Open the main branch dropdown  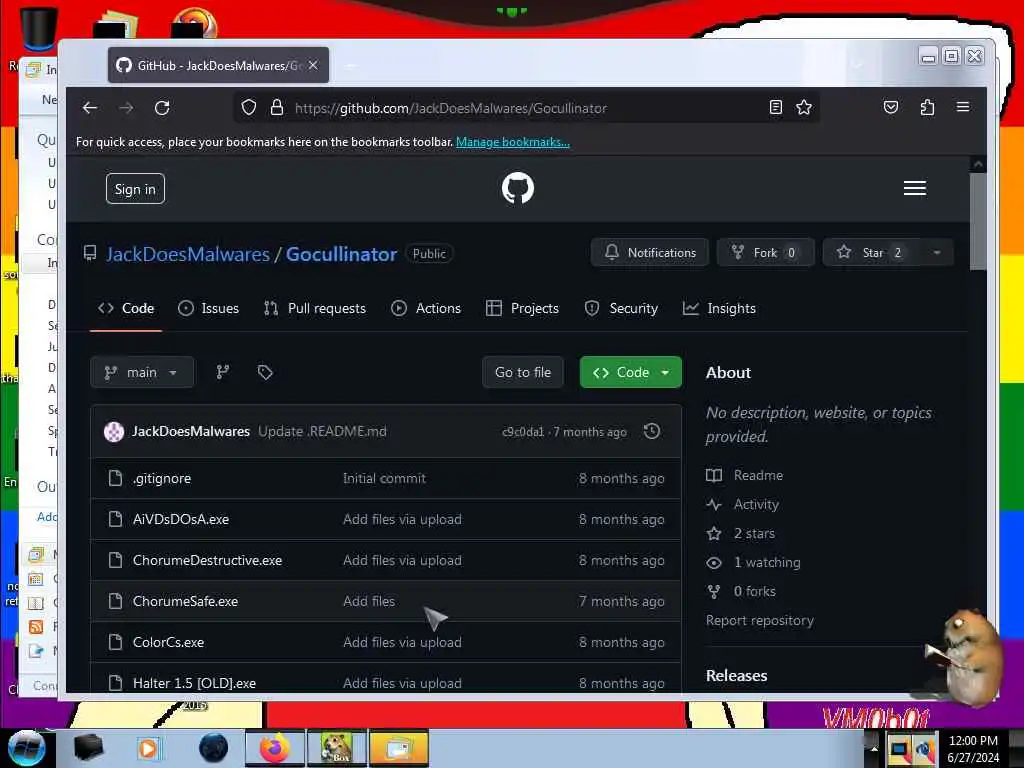[x=142, y=372]
